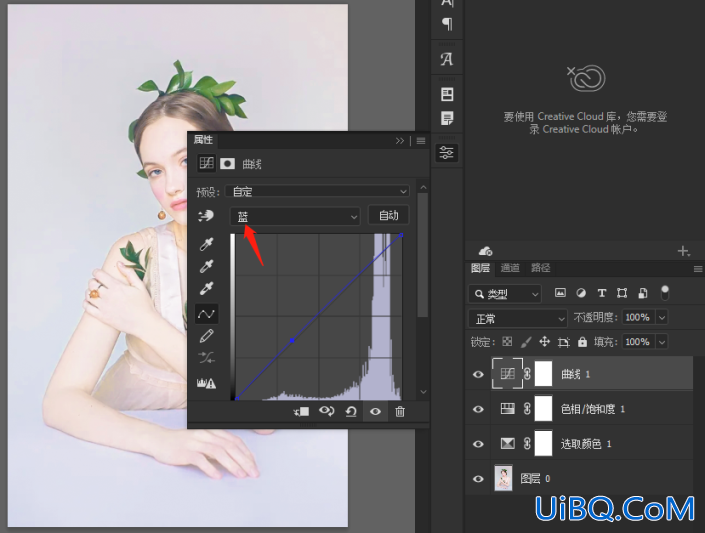Filter layers by smart objects
The image size is (705, 533).
643,293
